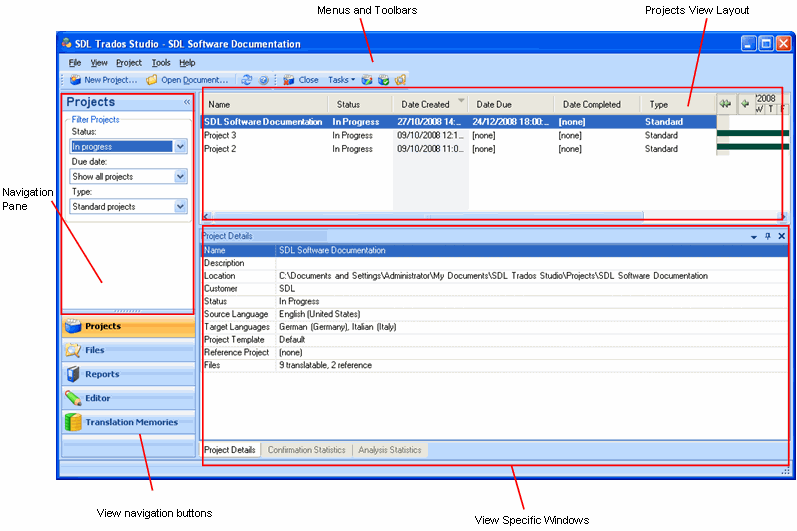Click the horizontal scrollbar of the projects list
This screenshot has width=797, height=531.
[x=428, y=216]
